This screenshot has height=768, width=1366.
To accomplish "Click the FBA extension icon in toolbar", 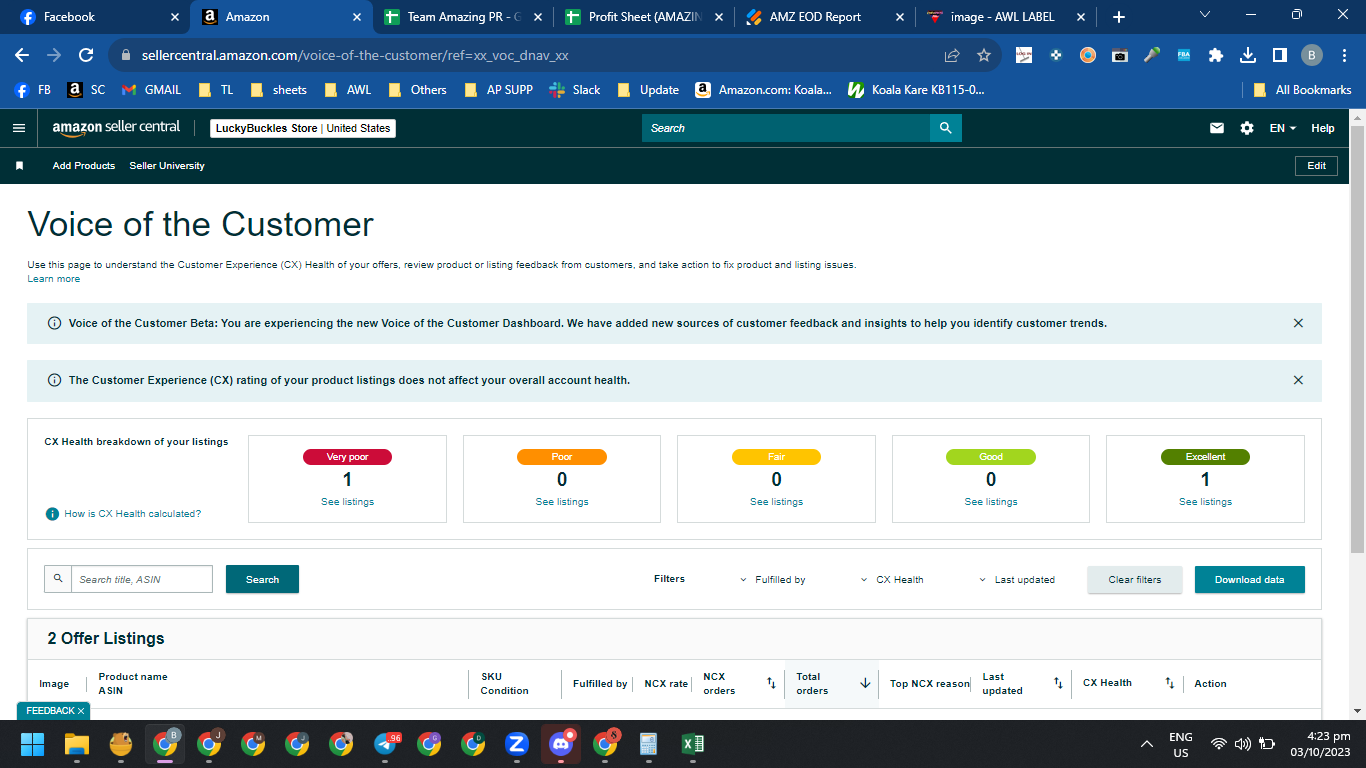I will pyautogui.click(x=1184, y=55).
